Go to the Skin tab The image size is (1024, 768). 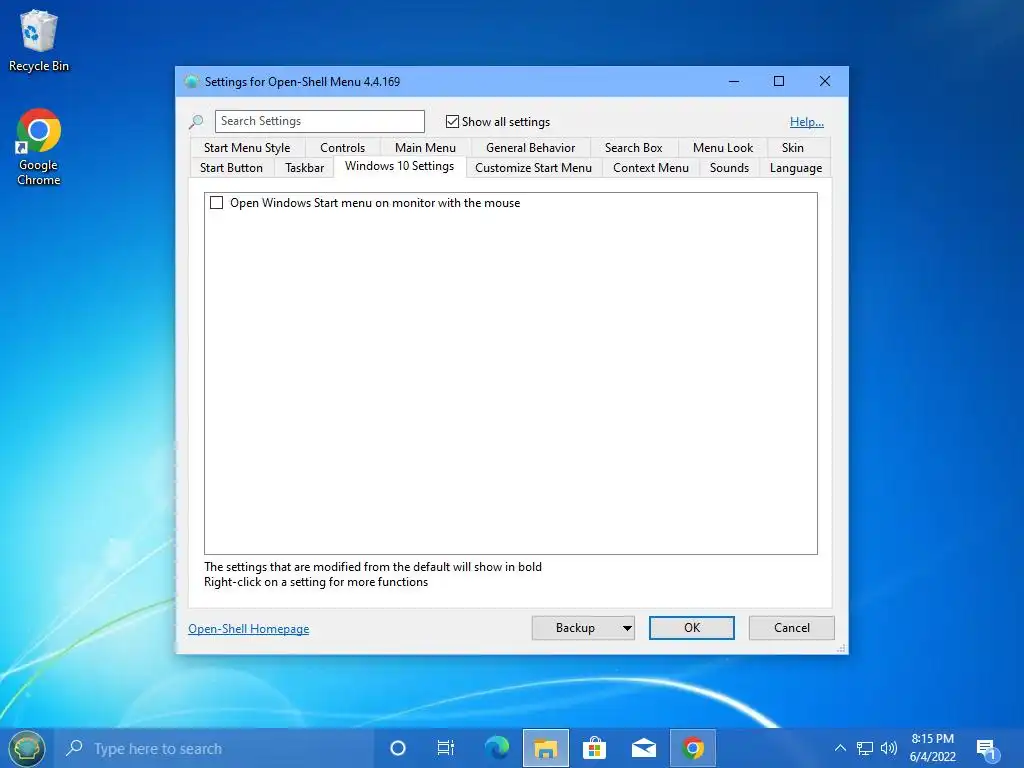793,148
